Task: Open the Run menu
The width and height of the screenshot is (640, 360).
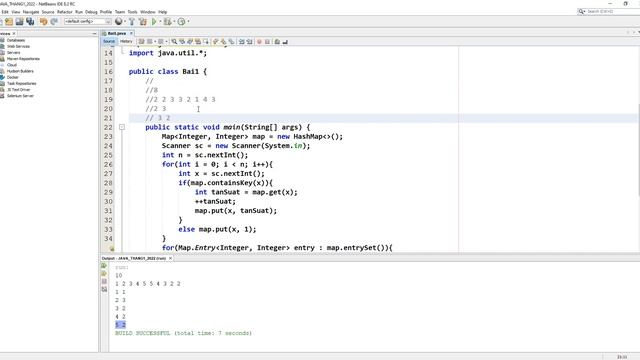Action: [79, 12]
